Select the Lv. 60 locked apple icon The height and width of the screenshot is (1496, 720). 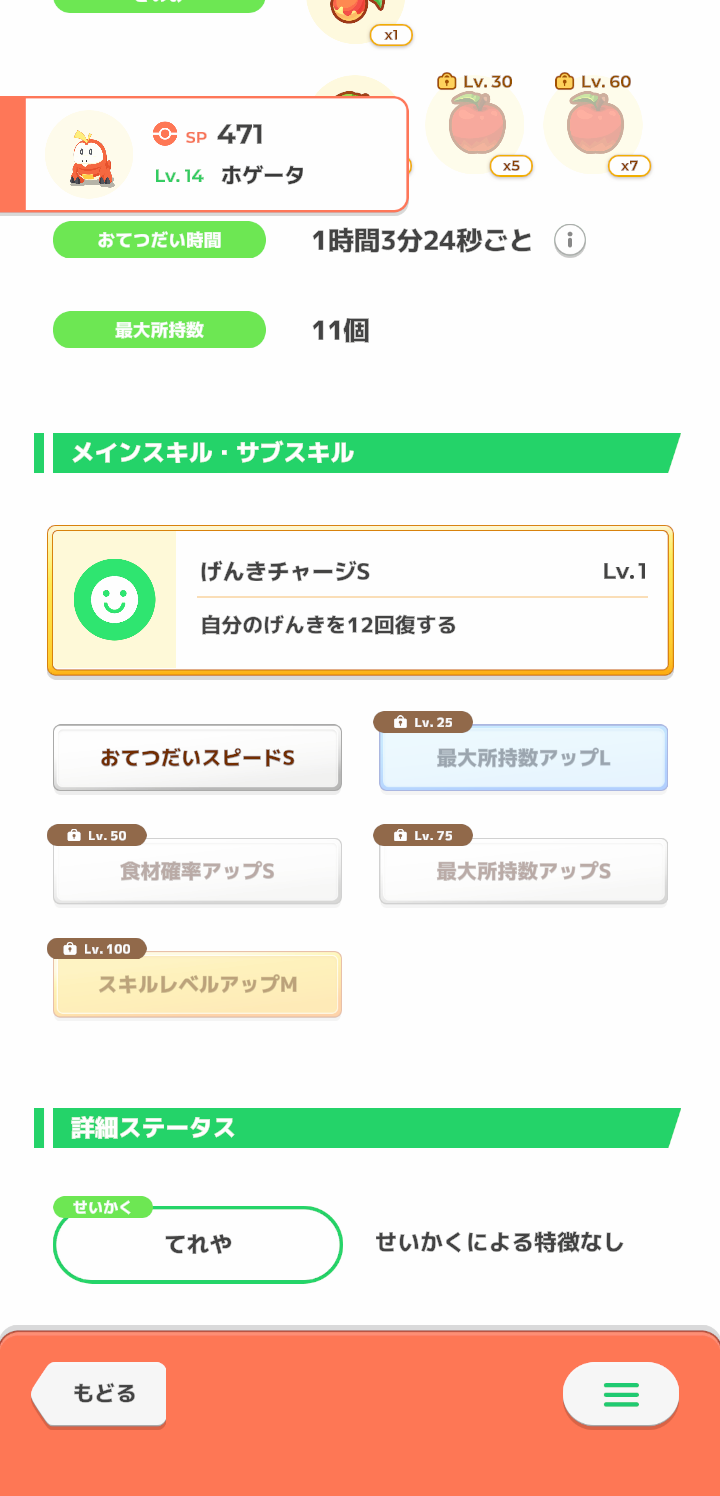[594, 123]
